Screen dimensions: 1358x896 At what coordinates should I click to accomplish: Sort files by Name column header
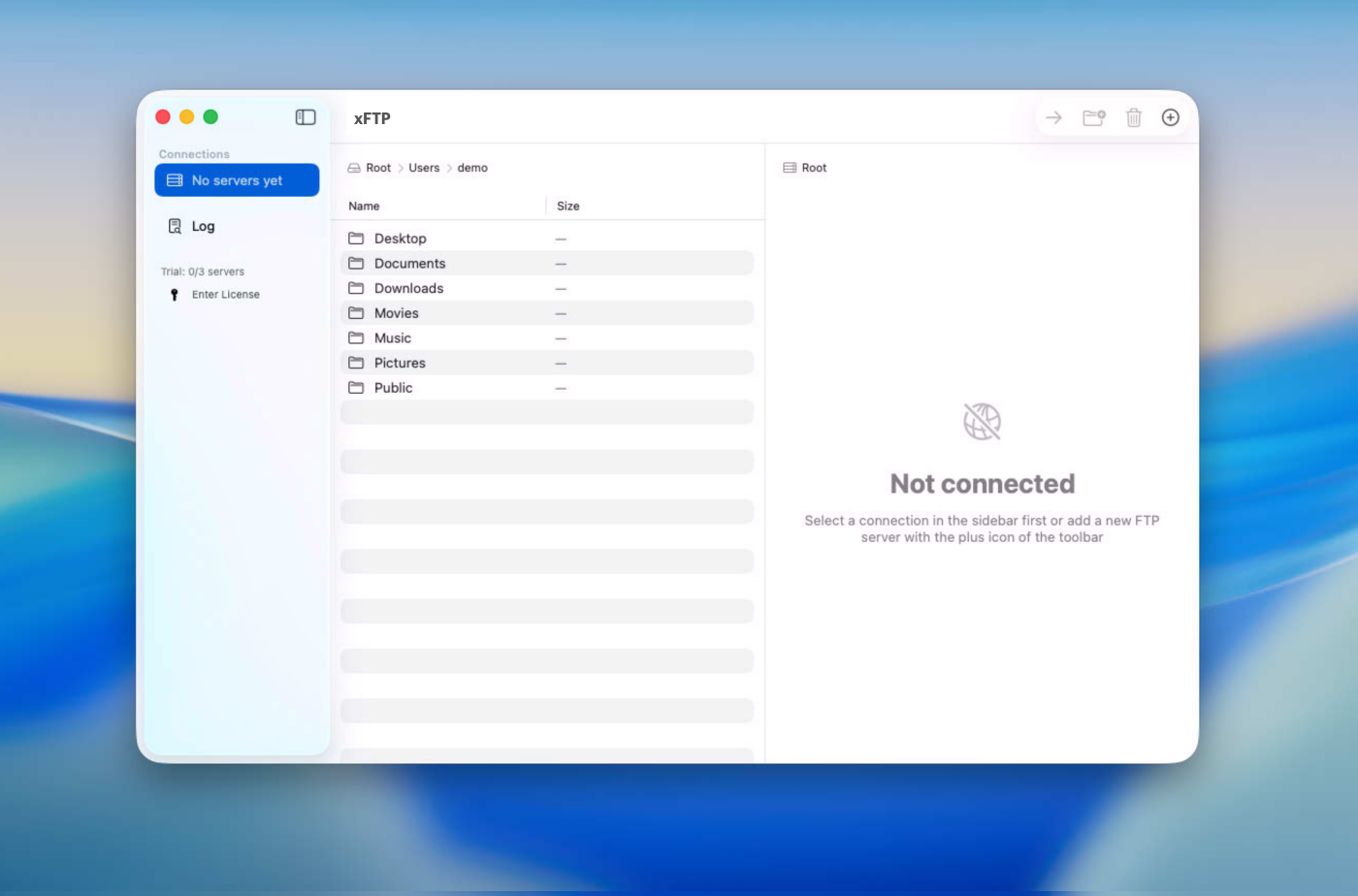pyautogui.click(x=364, y=206)
